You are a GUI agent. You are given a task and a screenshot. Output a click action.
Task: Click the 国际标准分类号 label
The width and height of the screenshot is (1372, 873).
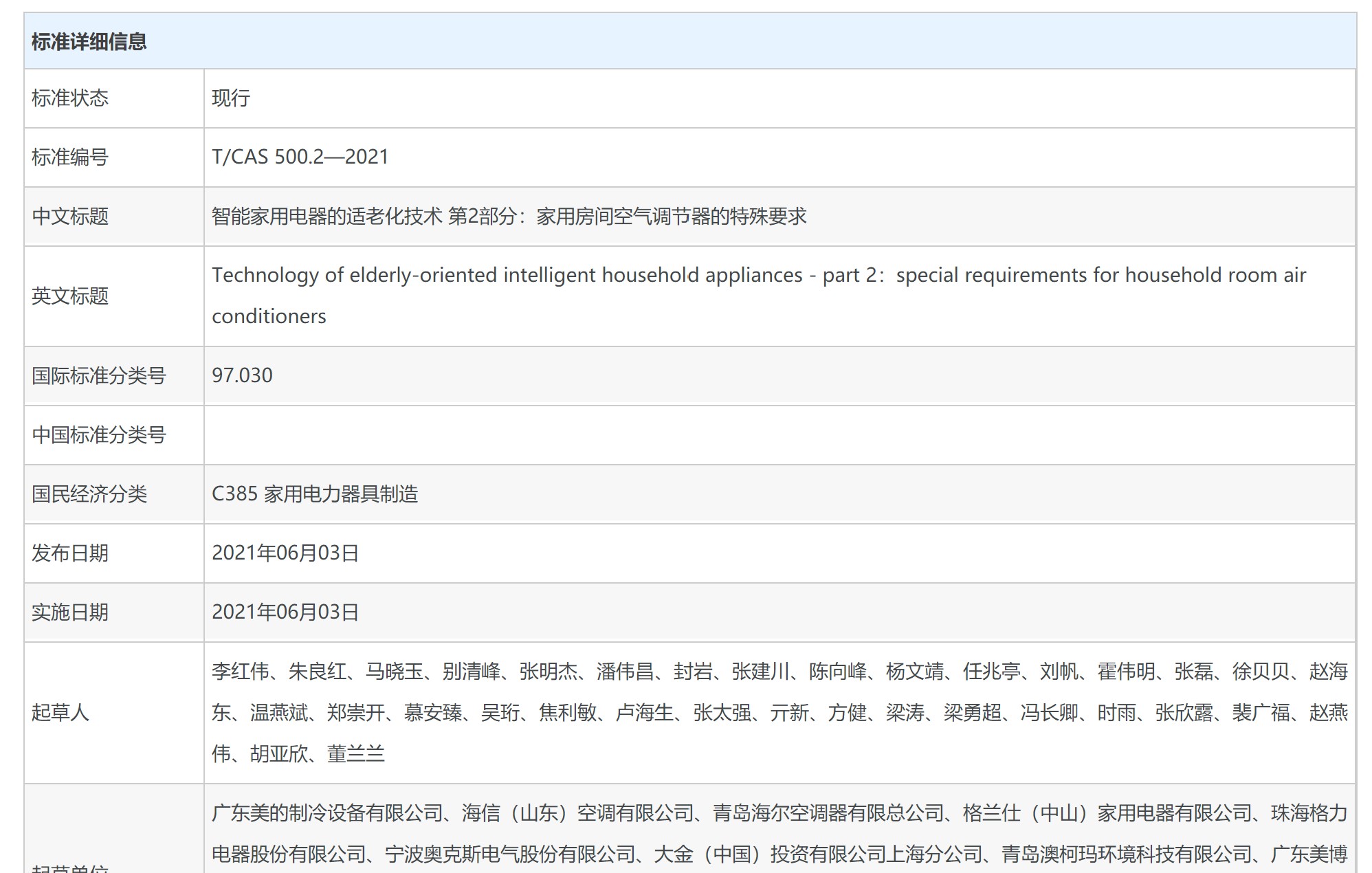tap(98, 376)
